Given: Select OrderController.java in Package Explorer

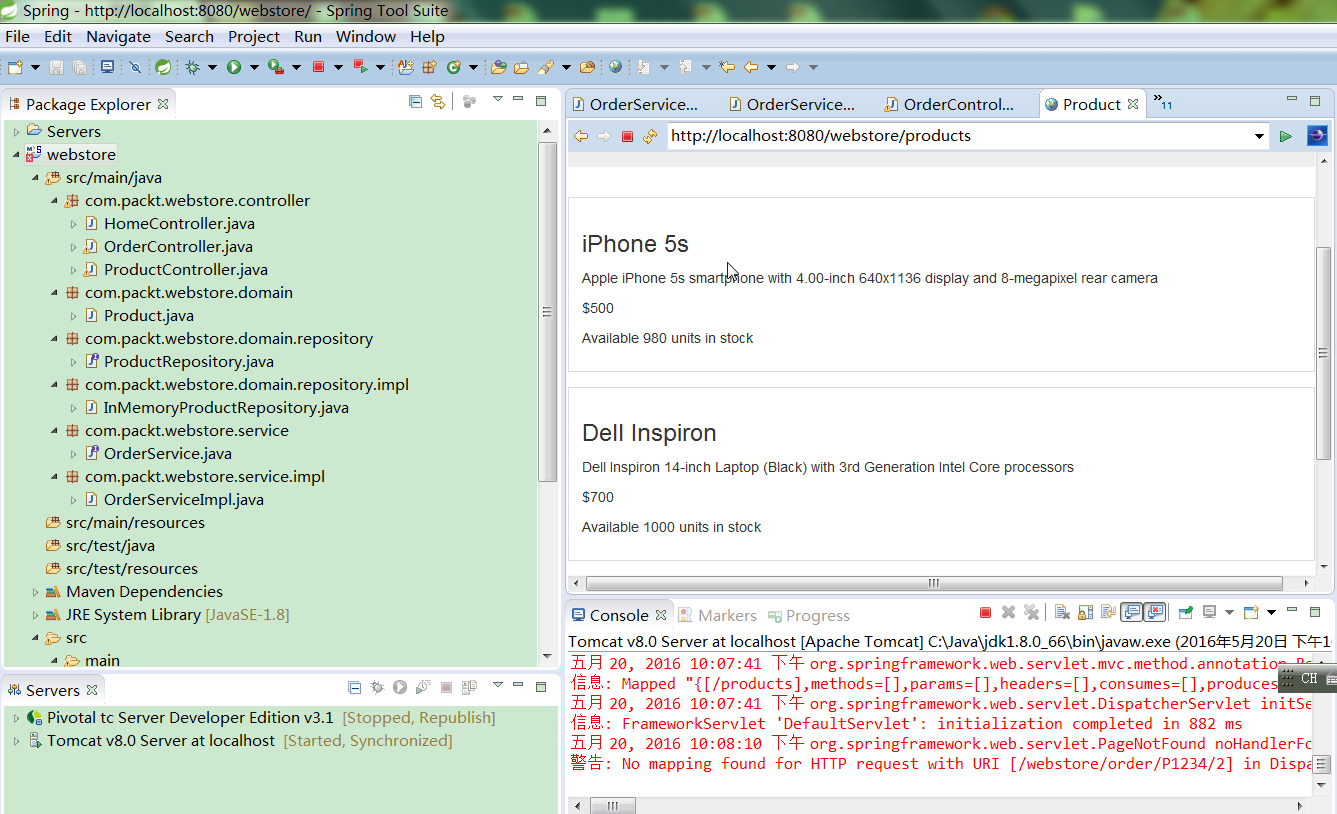Looking at the screenshot, I should (178, 246).
